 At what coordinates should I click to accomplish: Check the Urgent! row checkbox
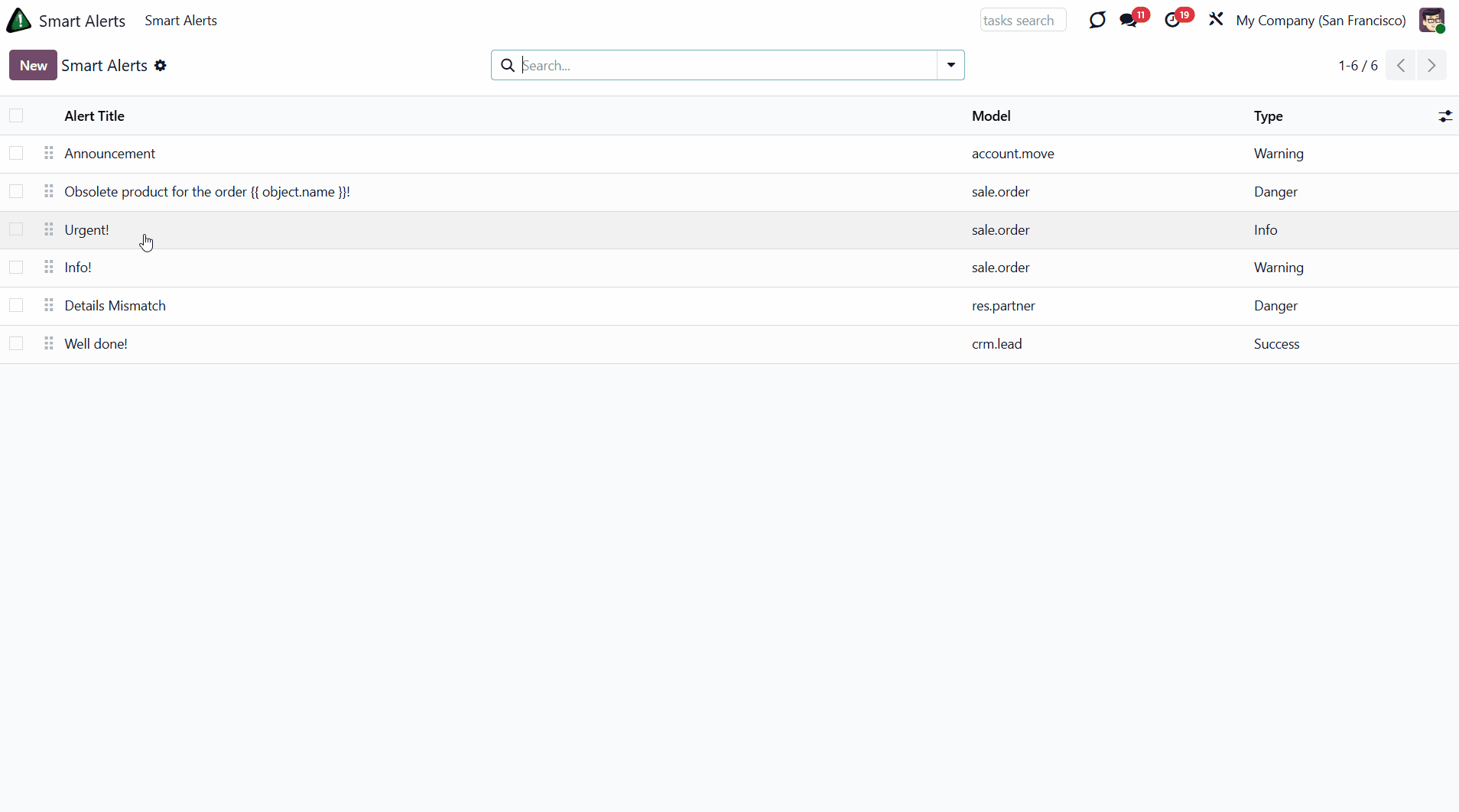tap(16, 230)
